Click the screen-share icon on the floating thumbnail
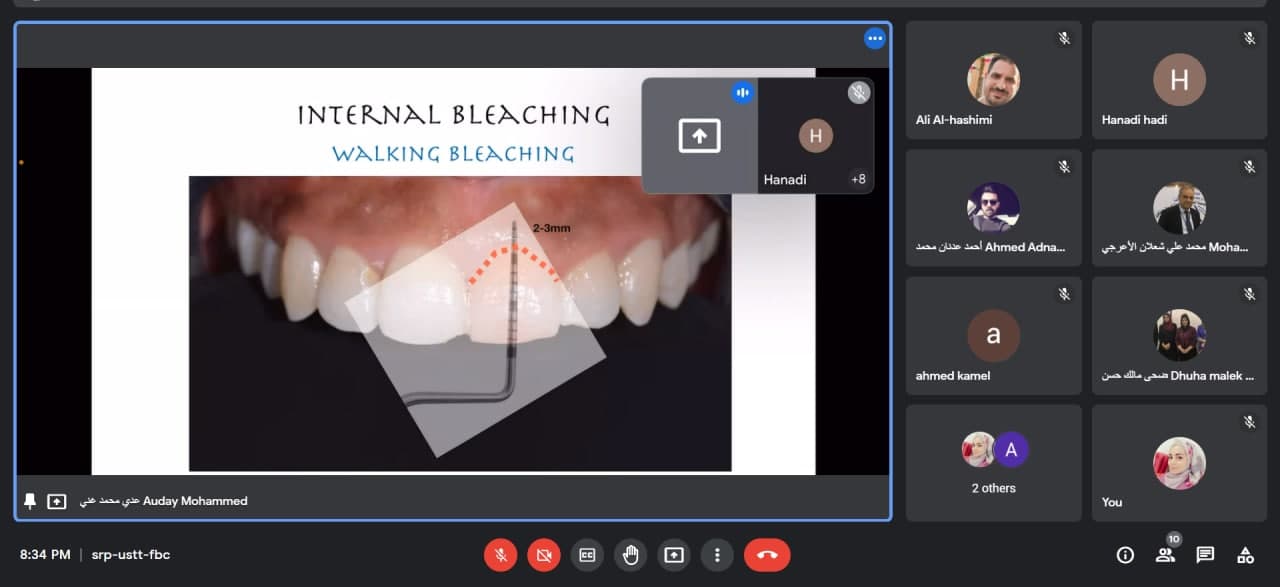The height and width of the screenshot is (587, 1280). coord(700,134)
